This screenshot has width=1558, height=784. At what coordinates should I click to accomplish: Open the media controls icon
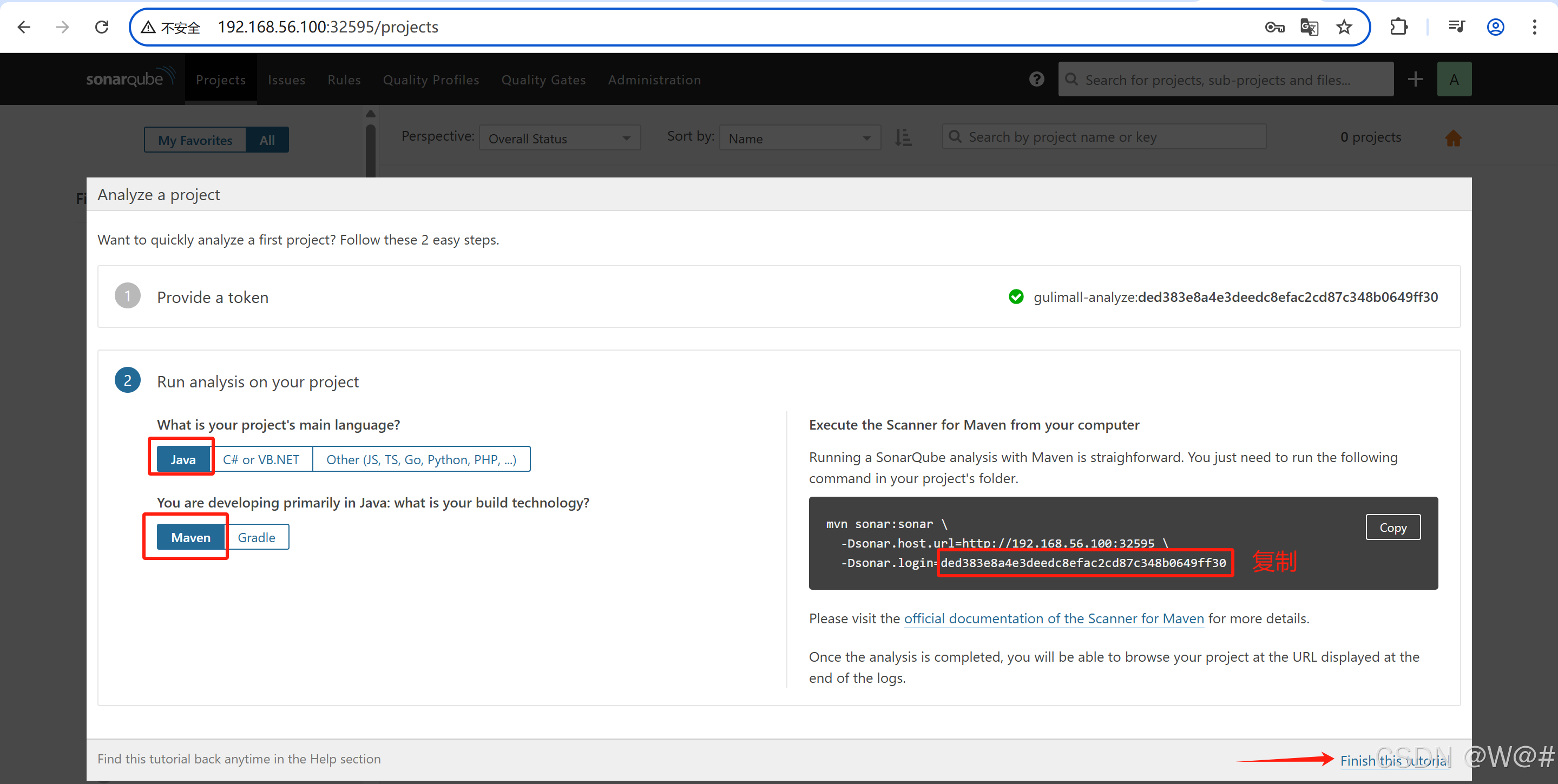point(1456,27)
